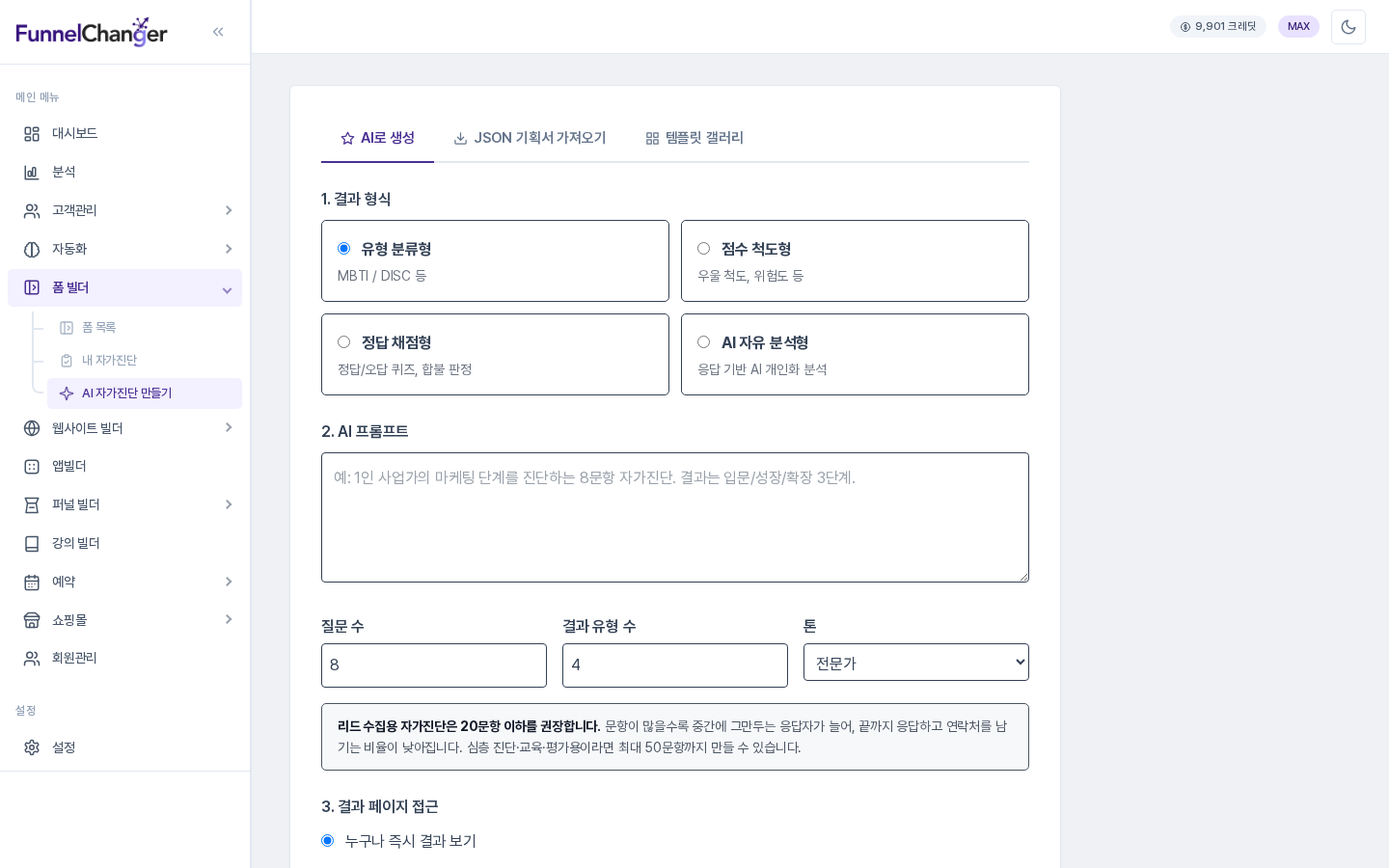Click the 설정 gear icon
The width and height of the screenshot is (1389, 868).
tap(32, 747)
